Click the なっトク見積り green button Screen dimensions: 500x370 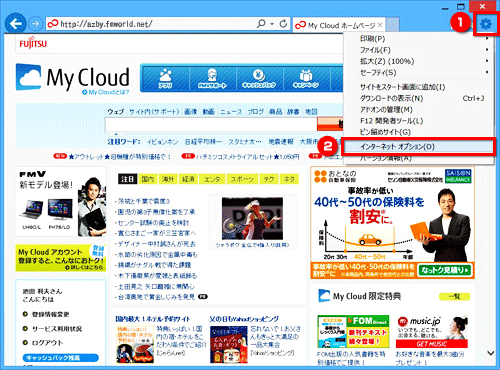coord(445,270)
